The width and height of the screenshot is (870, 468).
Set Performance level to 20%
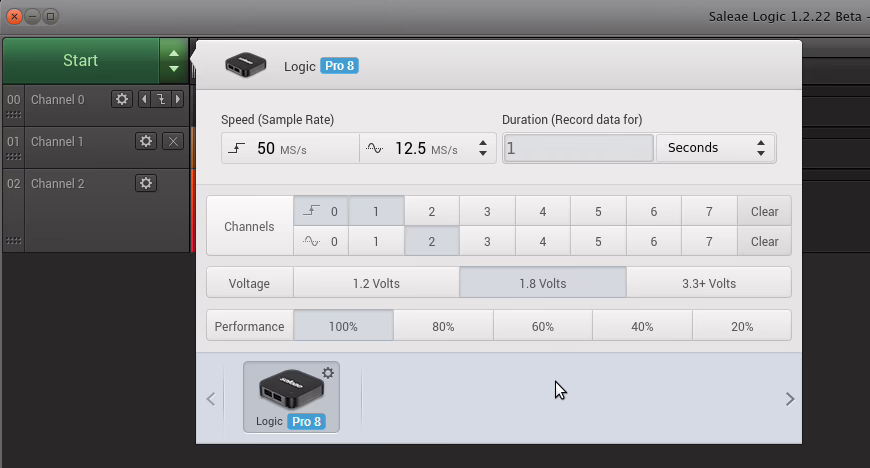pos(741,326)
